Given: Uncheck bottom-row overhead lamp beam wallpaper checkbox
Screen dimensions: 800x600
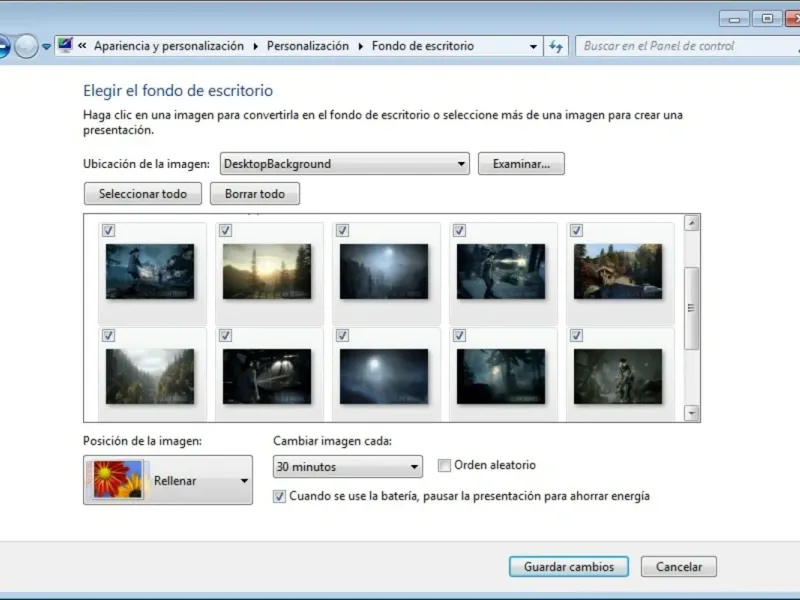Looking at the screenshot, I should point(226,335).
